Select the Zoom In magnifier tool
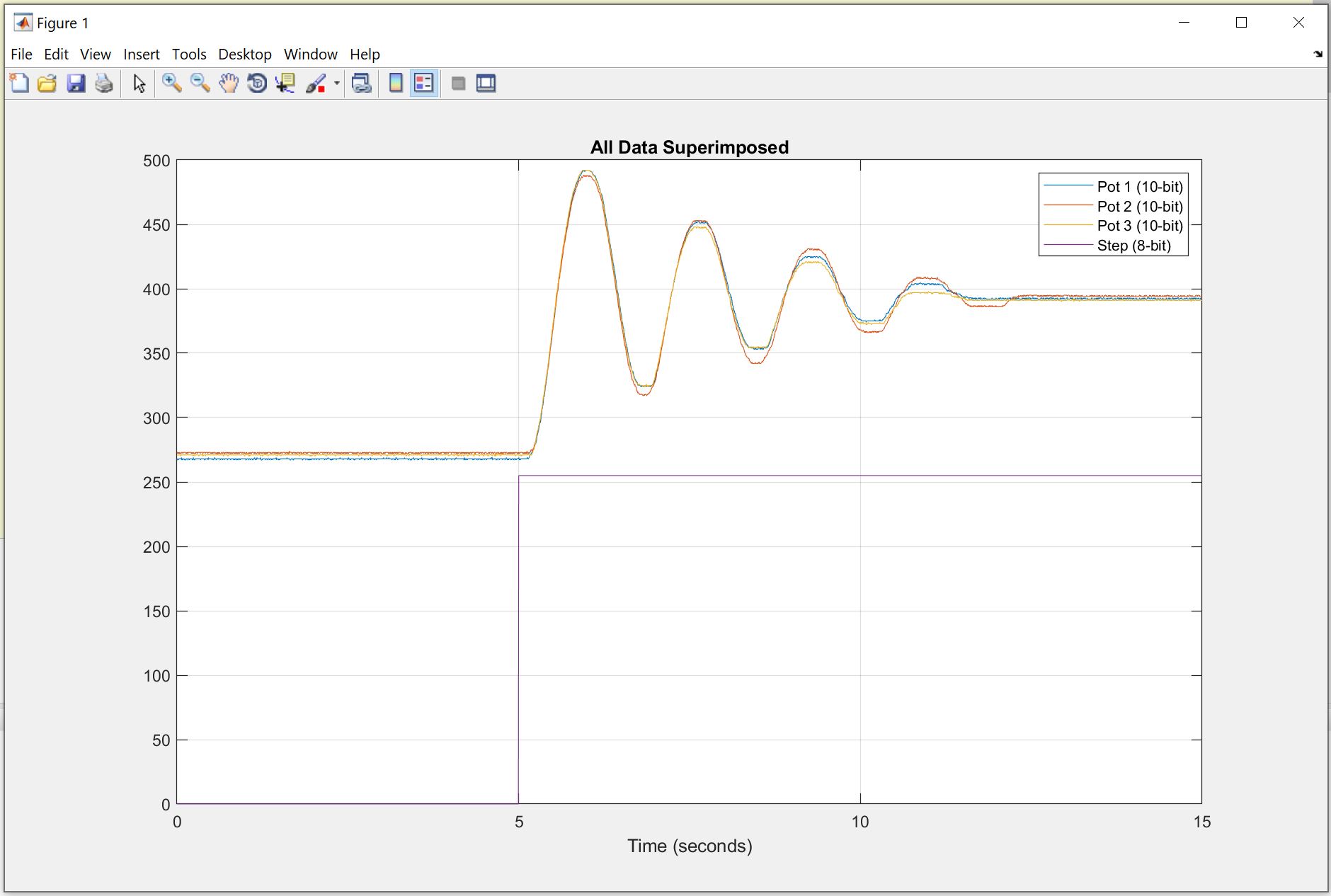Screen dimensions: 1331x896 (x=171, y=84)
